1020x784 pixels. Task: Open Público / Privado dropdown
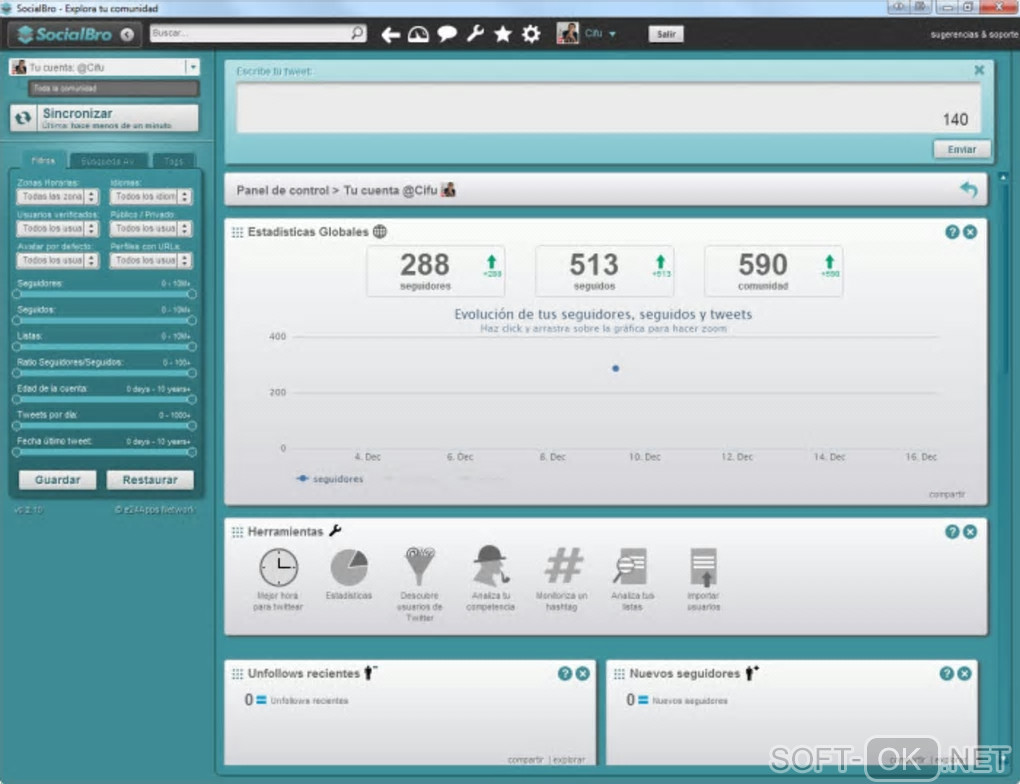tap(151, 228)
